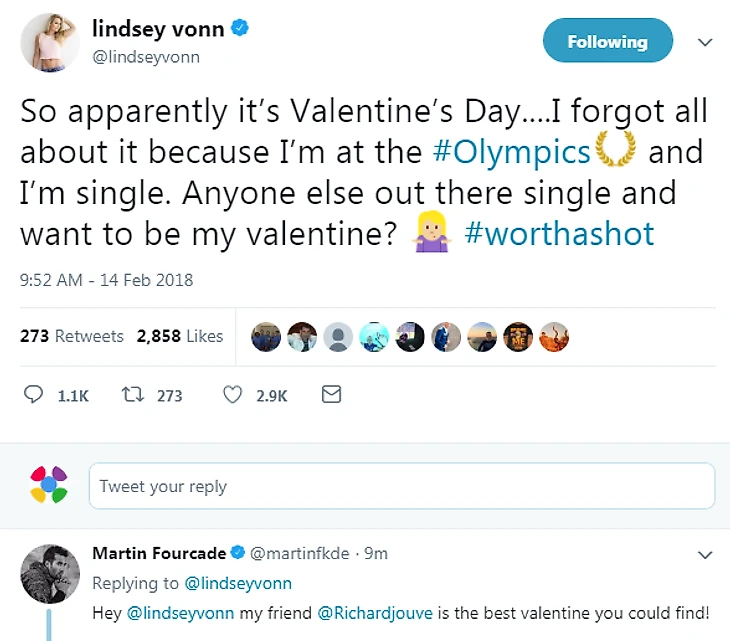
Task: Click the first liker avatar thumbnail
Action: click(x=265, y=337)
